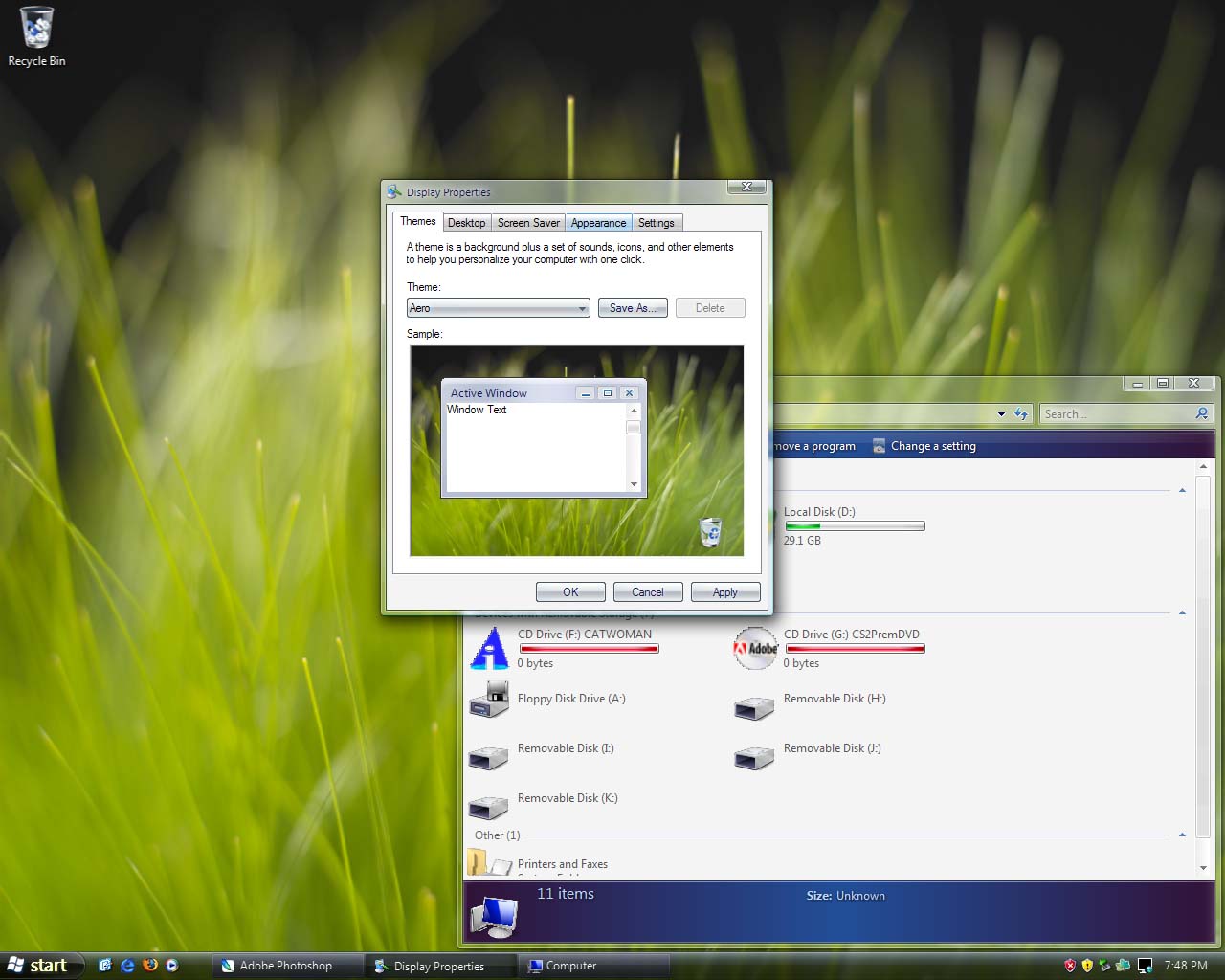Click the refresh icon beside the address bar
Image resolution: width=1225 pixels, height=980 pixels.
(1021, 414)
